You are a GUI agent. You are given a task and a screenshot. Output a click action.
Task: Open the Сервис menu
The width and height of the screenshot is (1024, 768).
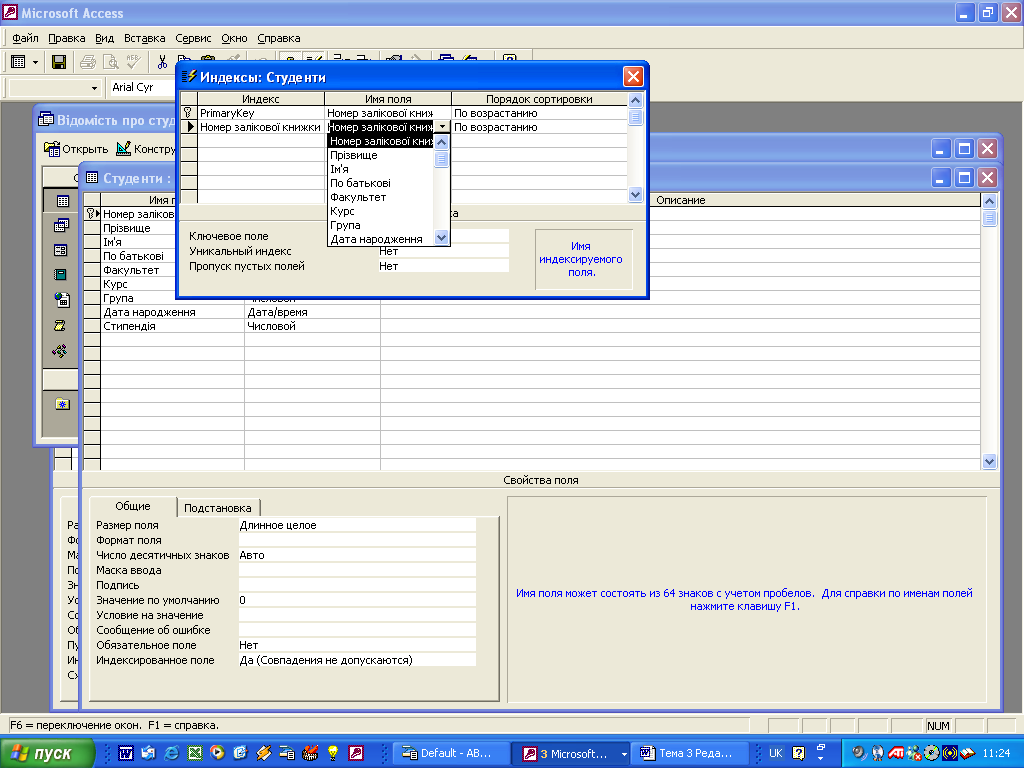tap(193, 38)
